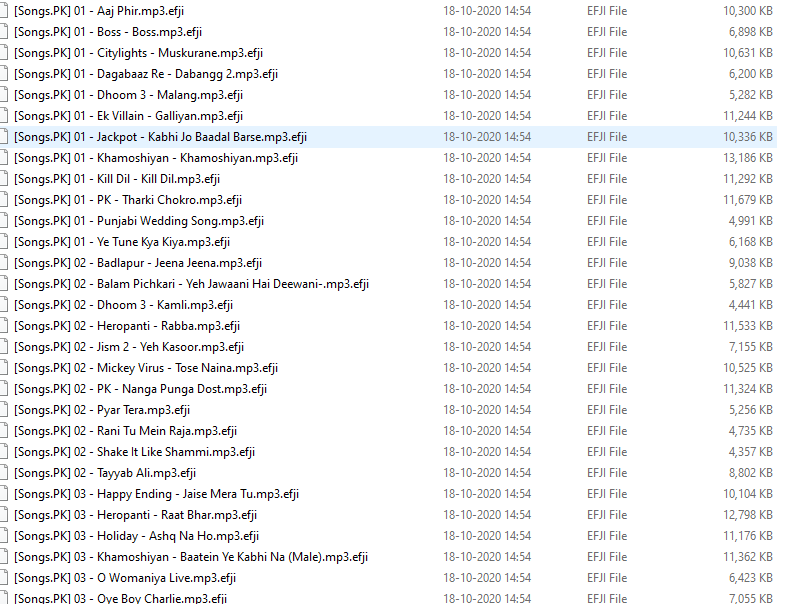The height and width of the screenshot is (616, 812).
Task: Click the size value '10,300 KB'
Action: [x=748, y=11]
